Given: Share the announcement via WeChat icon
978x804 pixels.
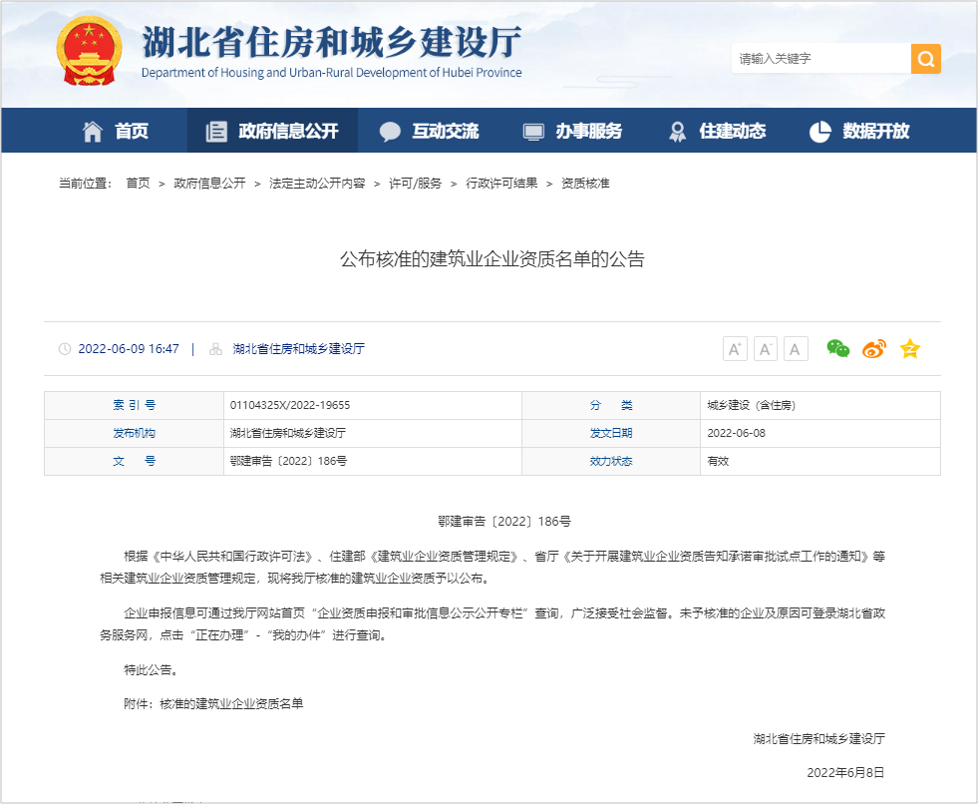Looking at the screenshot, I should coord(837,349).
